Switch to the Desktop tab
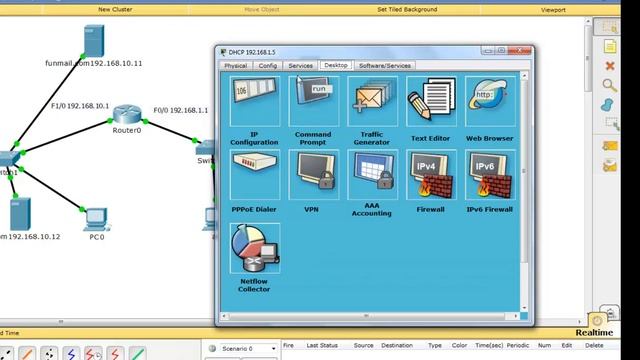 [x=336, y=65]
